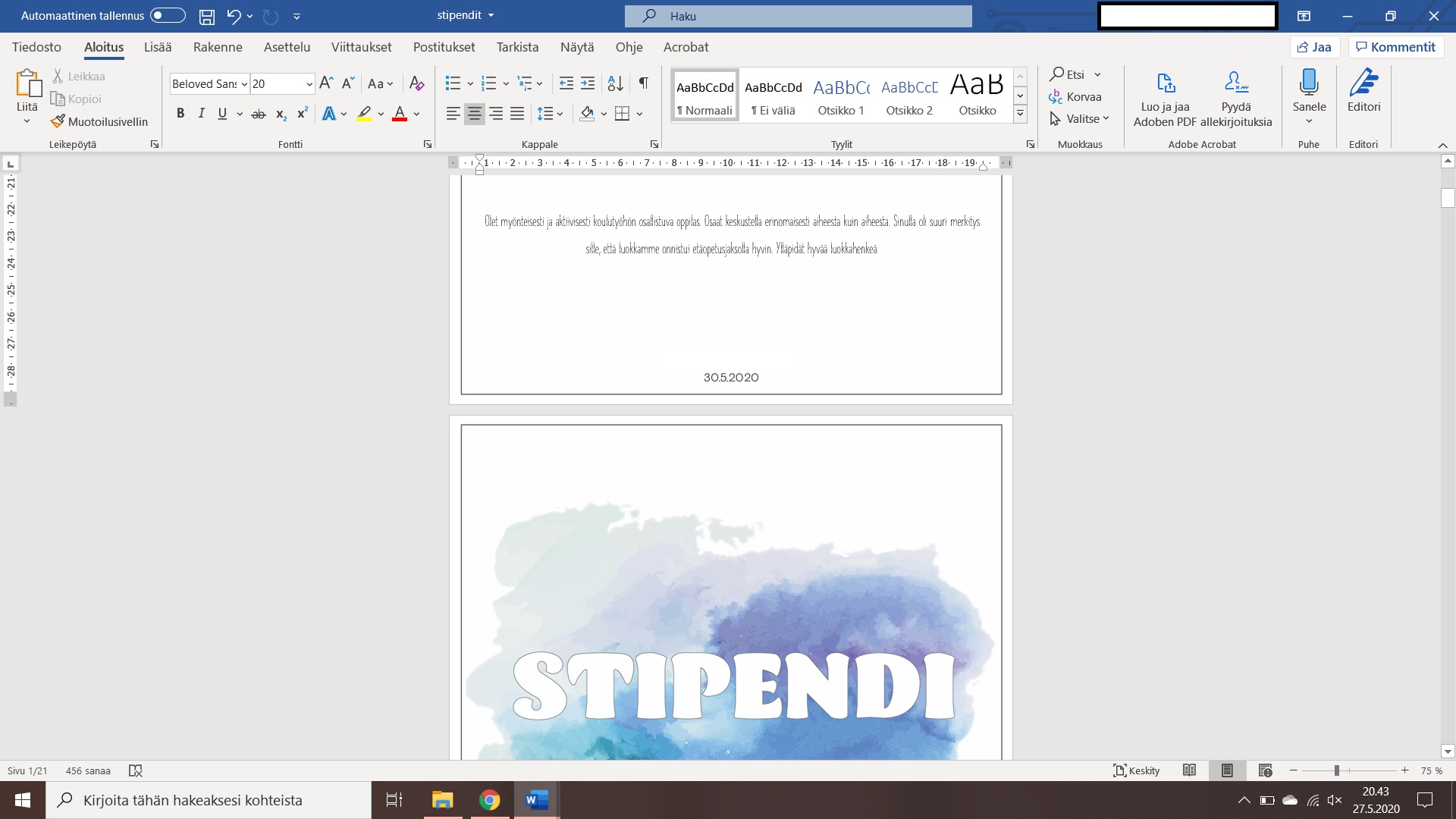Open the Asettelu ribbon tab
Screen dimensions: 1456x819
287,47
